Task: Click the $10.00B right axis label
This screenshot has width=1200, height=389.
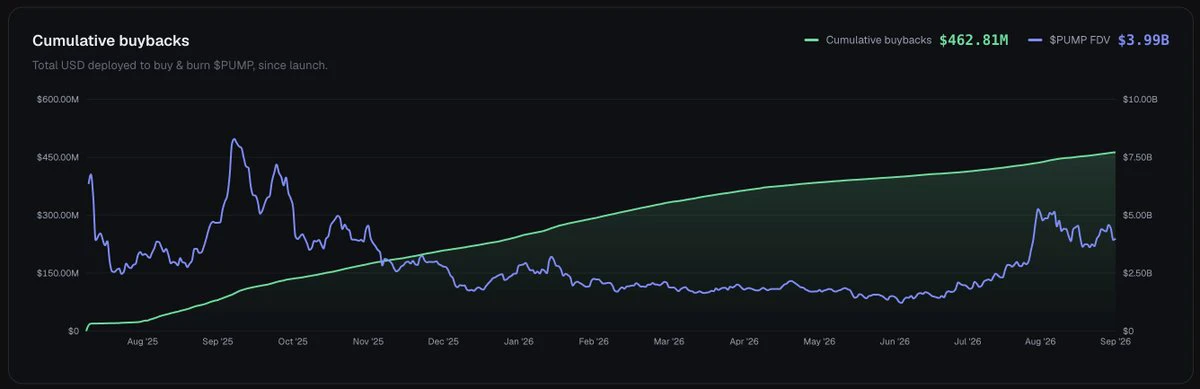Action: (1140, 100)
